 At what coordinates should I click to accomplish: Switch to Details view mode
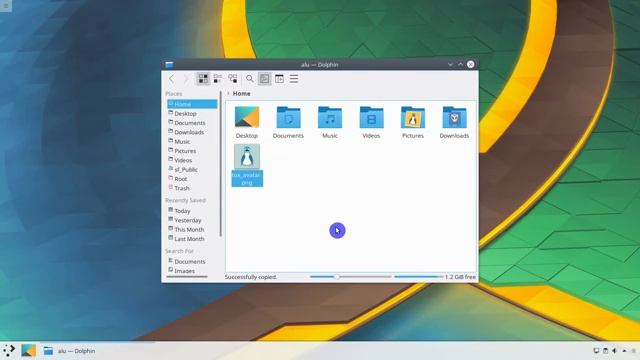(233, 79)
